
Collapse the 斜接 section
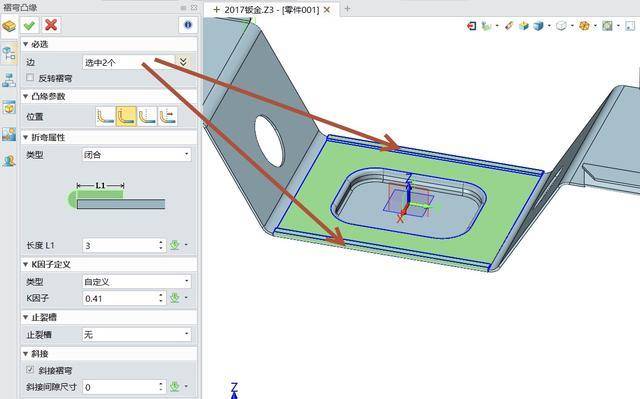[26, 353]
